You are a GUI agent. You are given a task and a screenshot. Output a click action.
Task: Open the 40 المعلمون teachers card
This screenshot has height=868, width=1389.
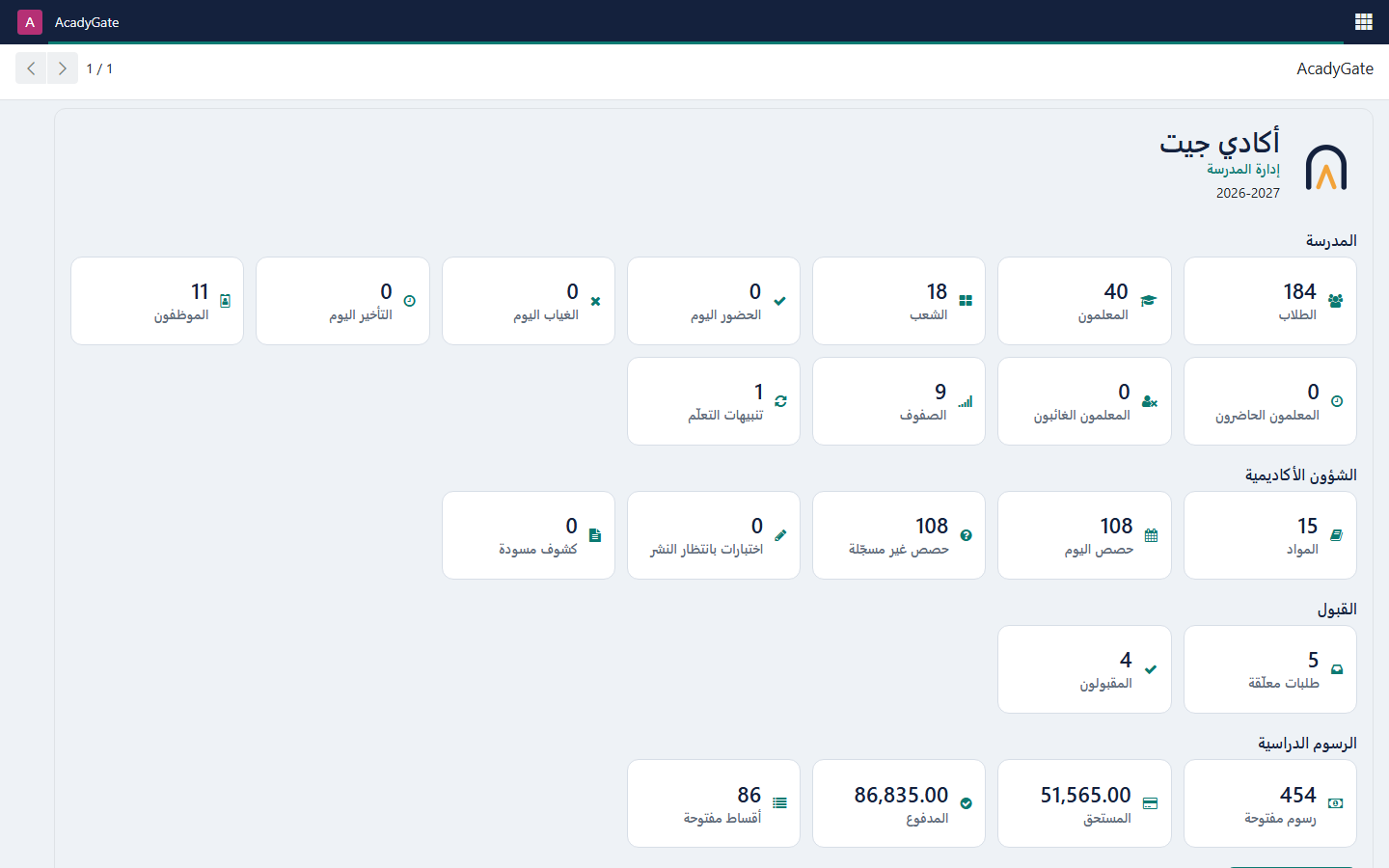pos(1084,301)
